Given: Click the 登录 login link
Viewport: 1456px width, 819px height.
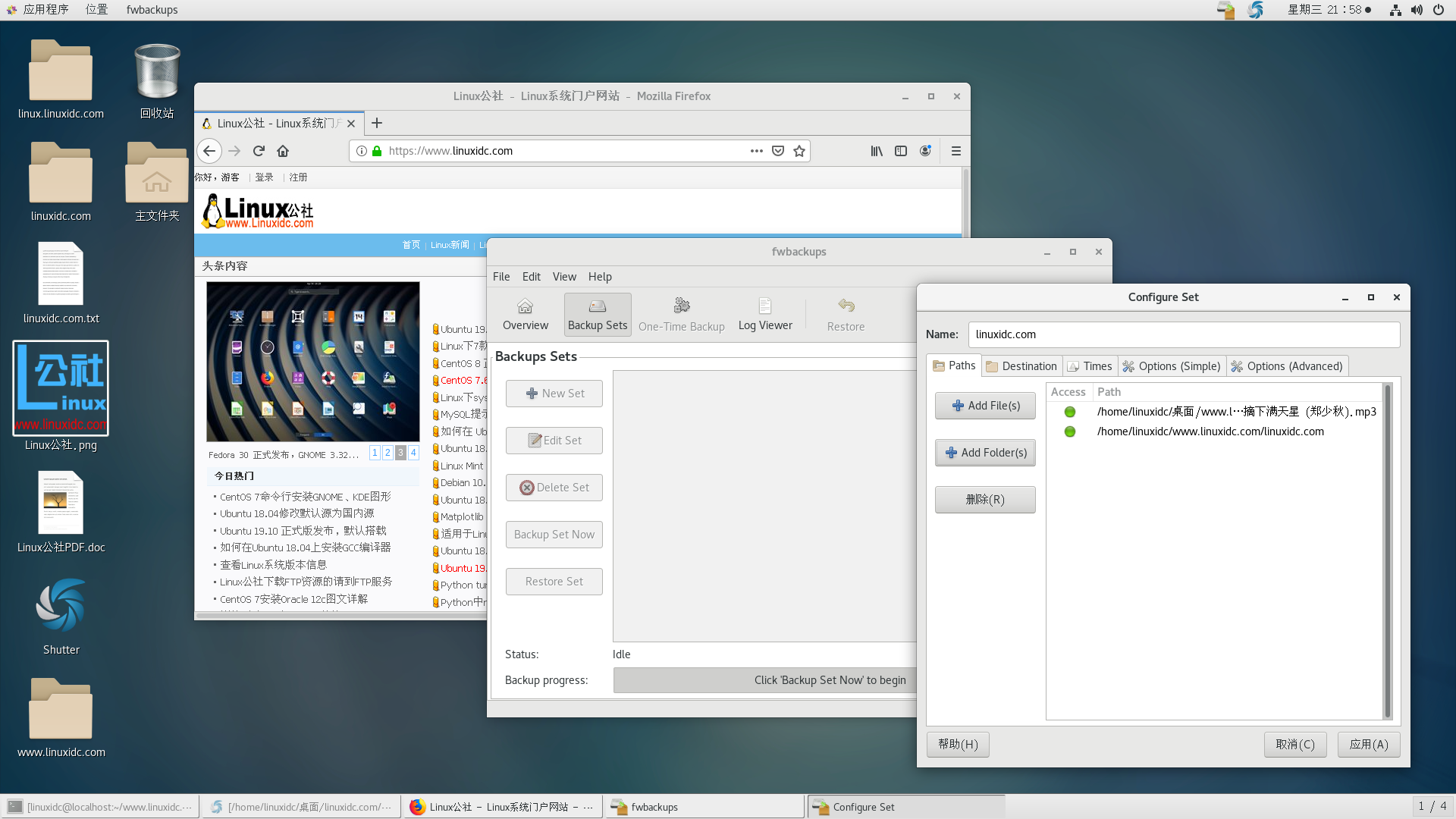Looking at the screenshot, I should click(x=264, y=177).
